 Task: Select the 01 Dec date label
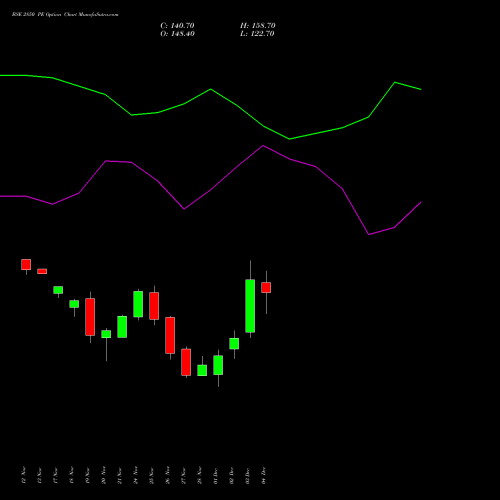tap(216, 475)
